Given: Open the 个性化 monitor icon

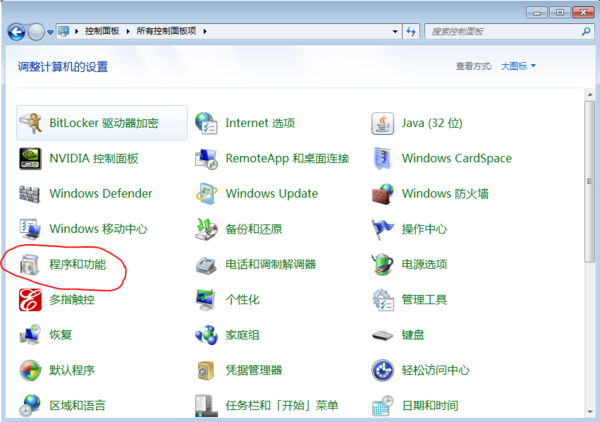Looking at the screenshot, I should pyautogui.click(x=206, y=300).
